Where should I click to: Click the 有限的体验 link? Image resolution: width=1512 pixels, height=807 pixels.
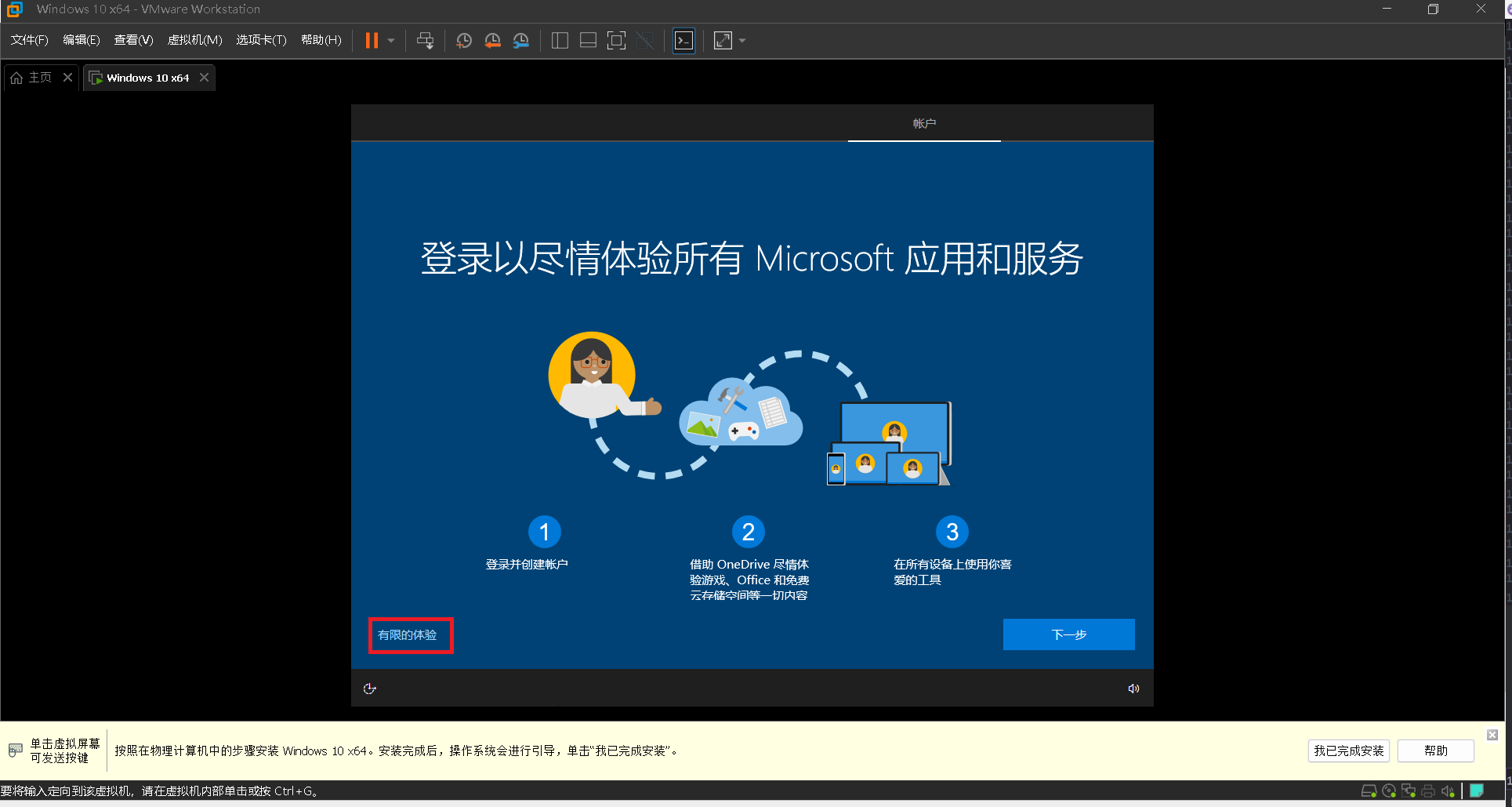408,635
